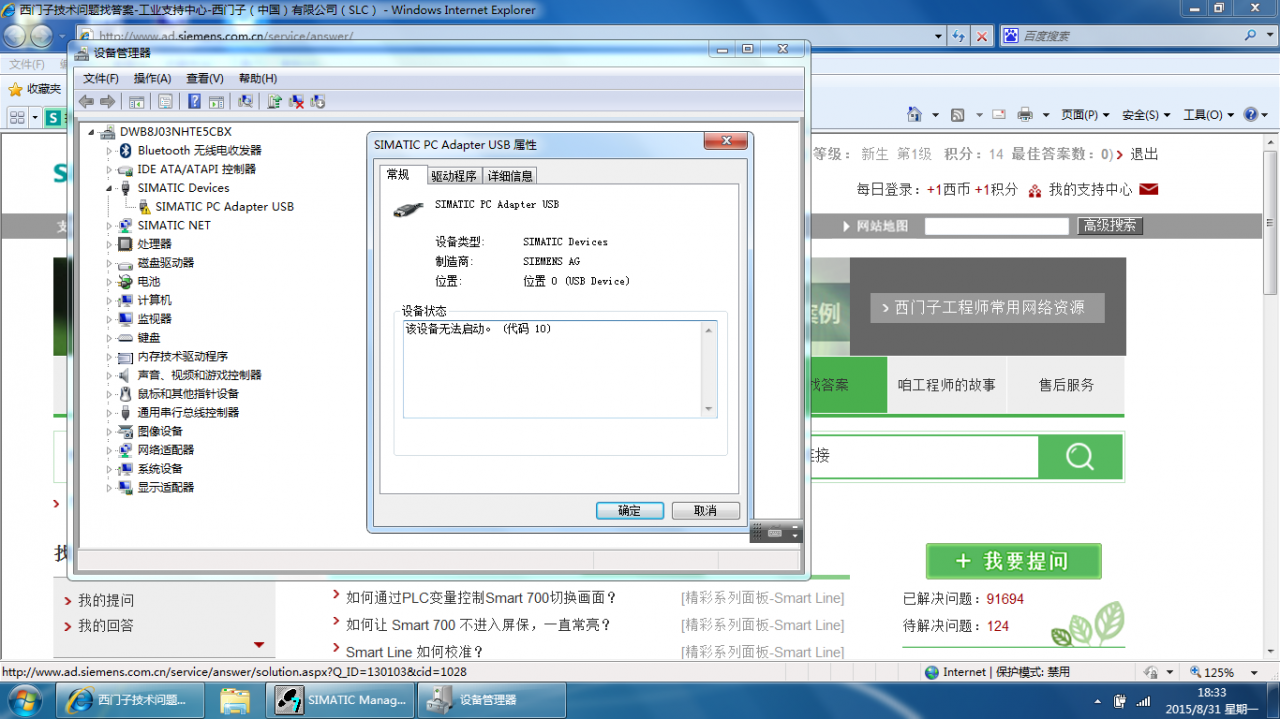
Task: Click 如何让 Smart 700 不进入屏保 question link
Action: pyautogui.click(x=478, y=625)
